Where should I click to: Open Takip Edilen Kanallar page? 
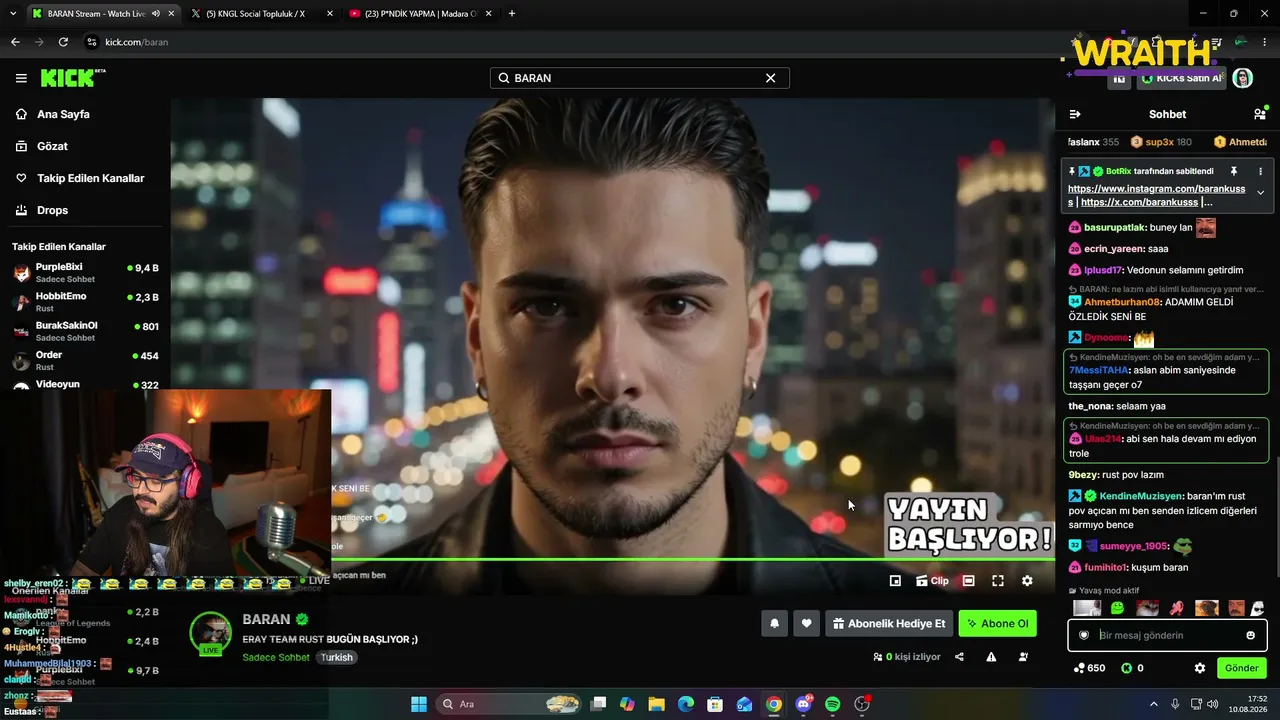pos(90,178)
